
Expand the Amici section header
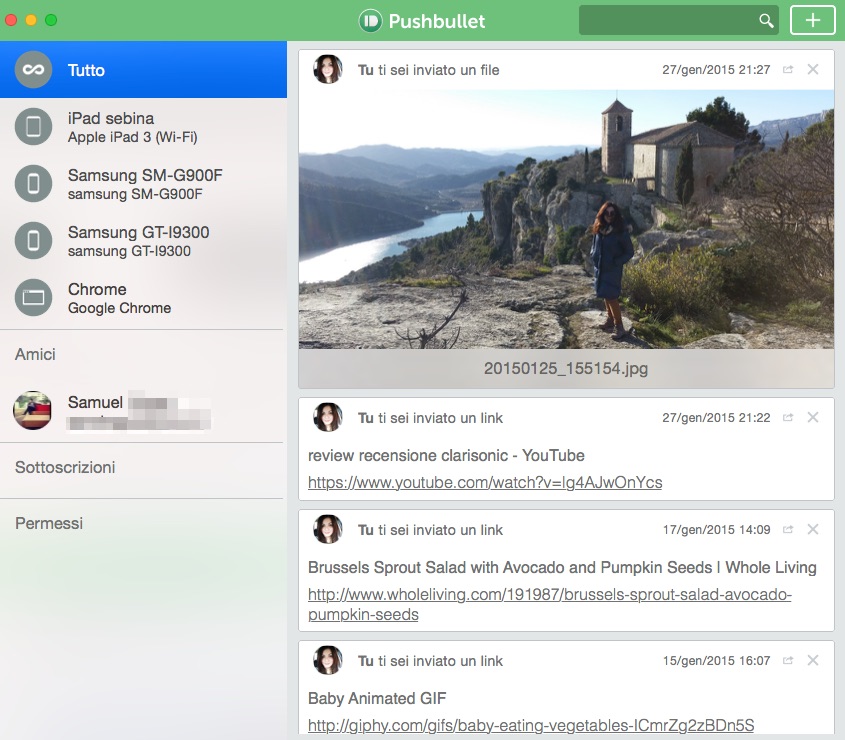coord(35,354)
